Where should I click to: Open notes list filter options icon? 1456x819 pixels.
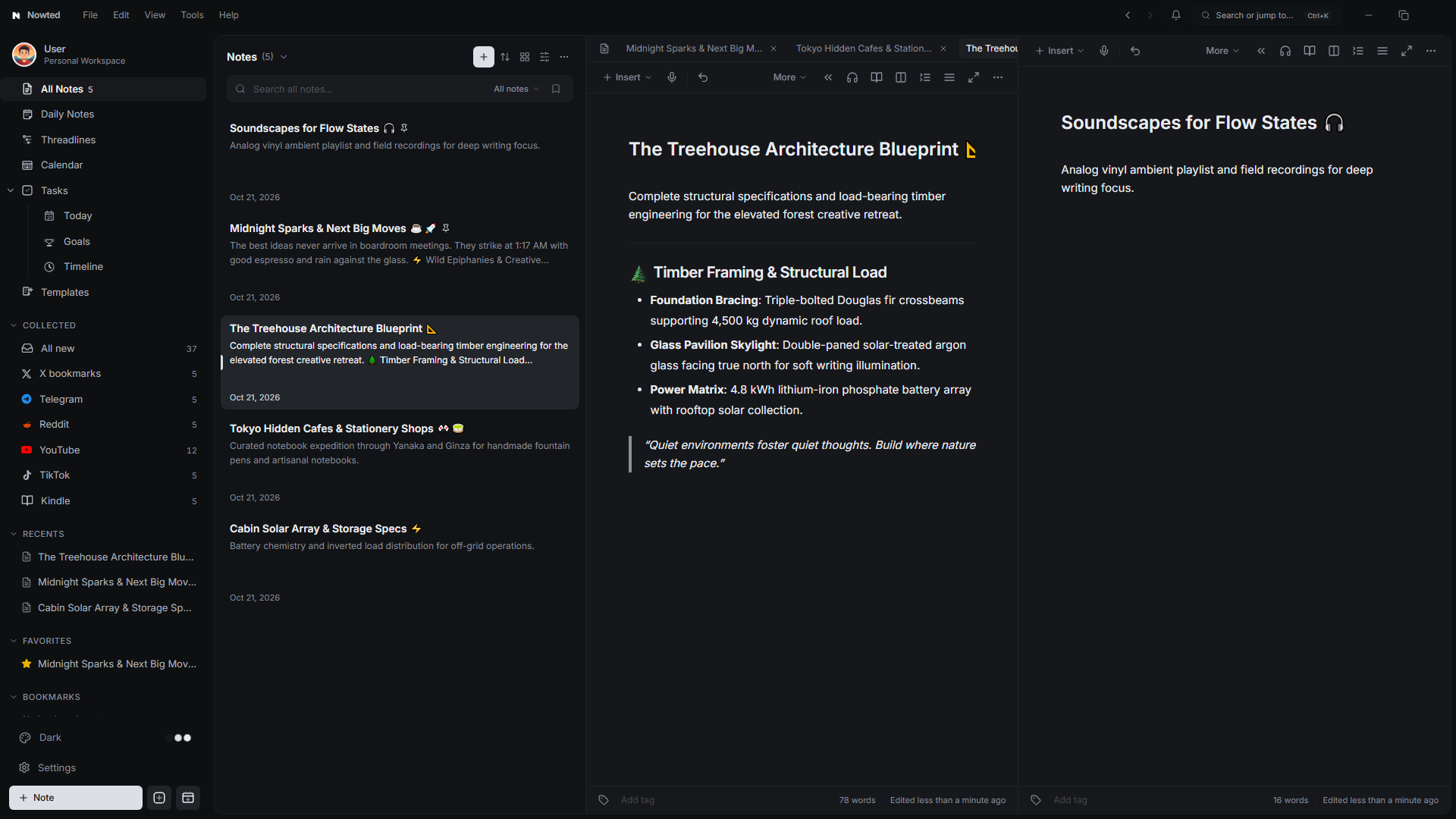pos(544,57)
